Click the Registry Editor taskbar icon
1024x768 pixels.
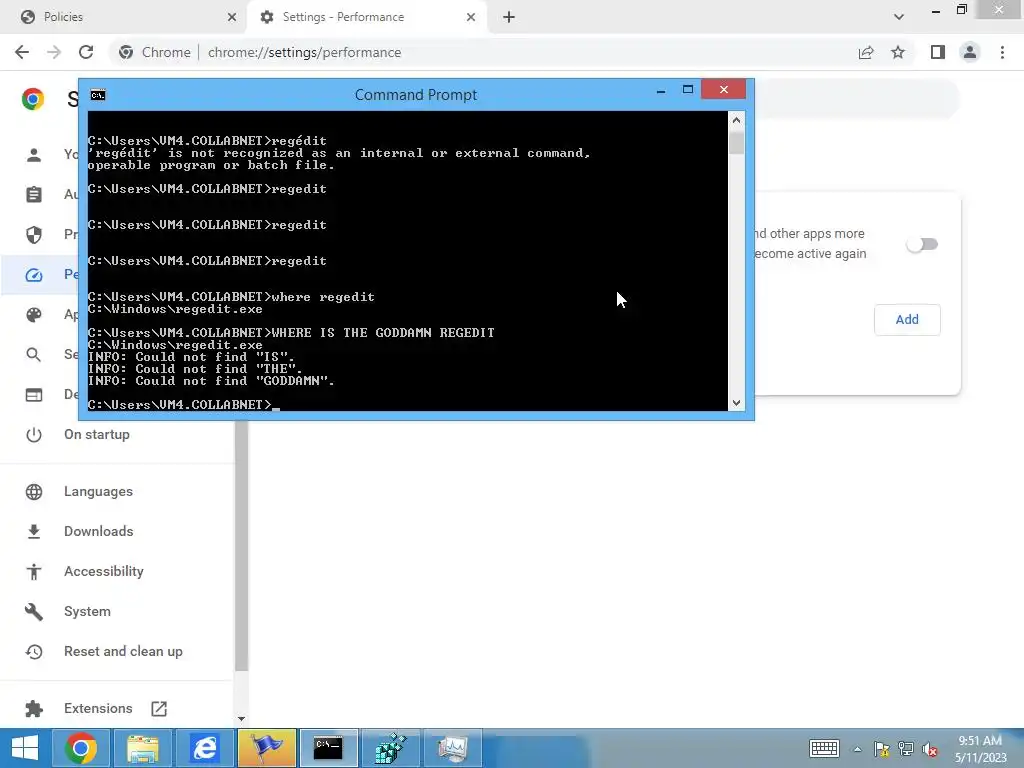[390, 748]
